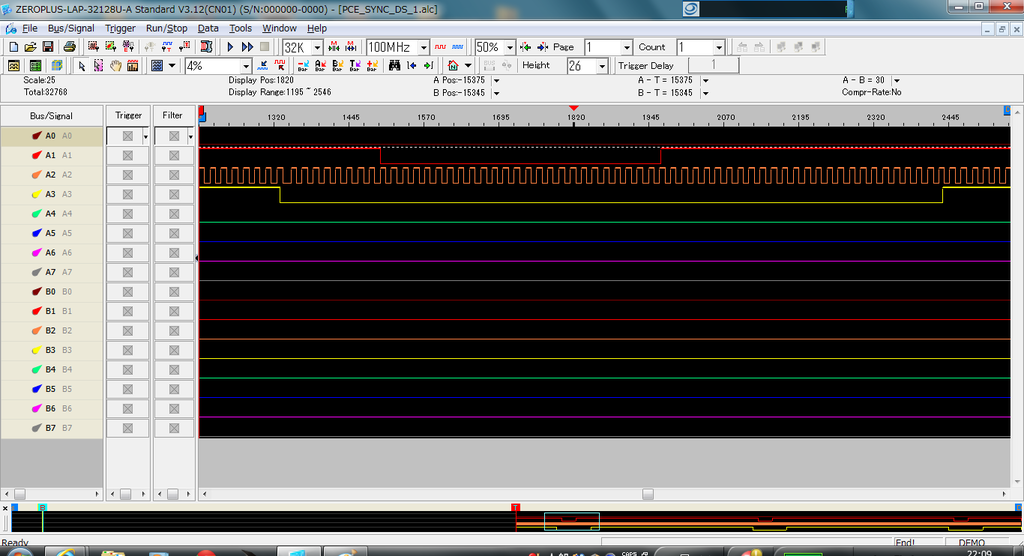Screen dimensions: 1024x556
Task: Toggle trigger condition for signal A1
Action: (x=128, y=155)
